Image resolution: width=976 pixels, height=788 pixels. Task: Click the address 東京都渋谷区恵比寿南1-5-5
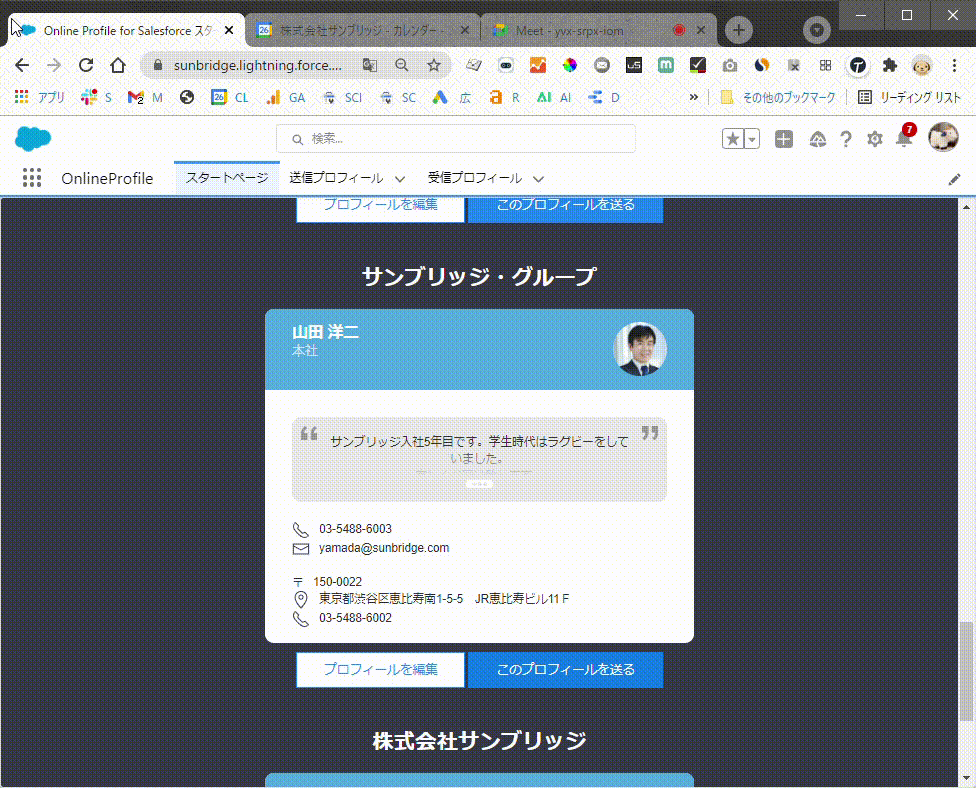391,599
